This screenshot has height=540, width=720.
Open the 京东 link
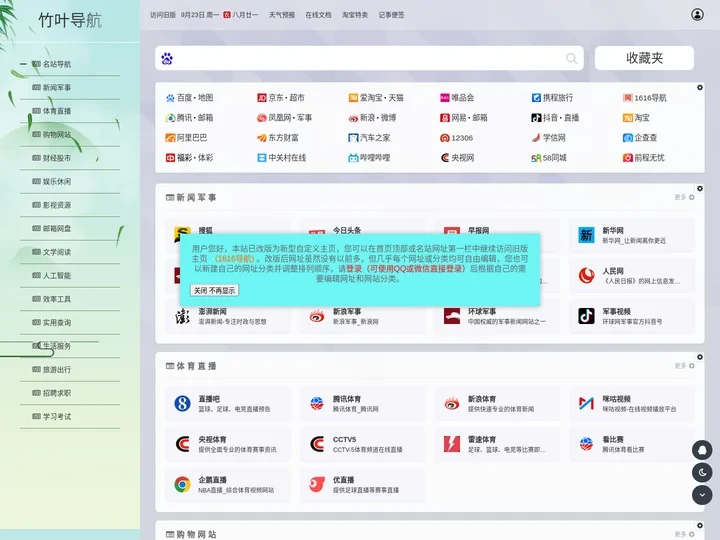point(276,97)
